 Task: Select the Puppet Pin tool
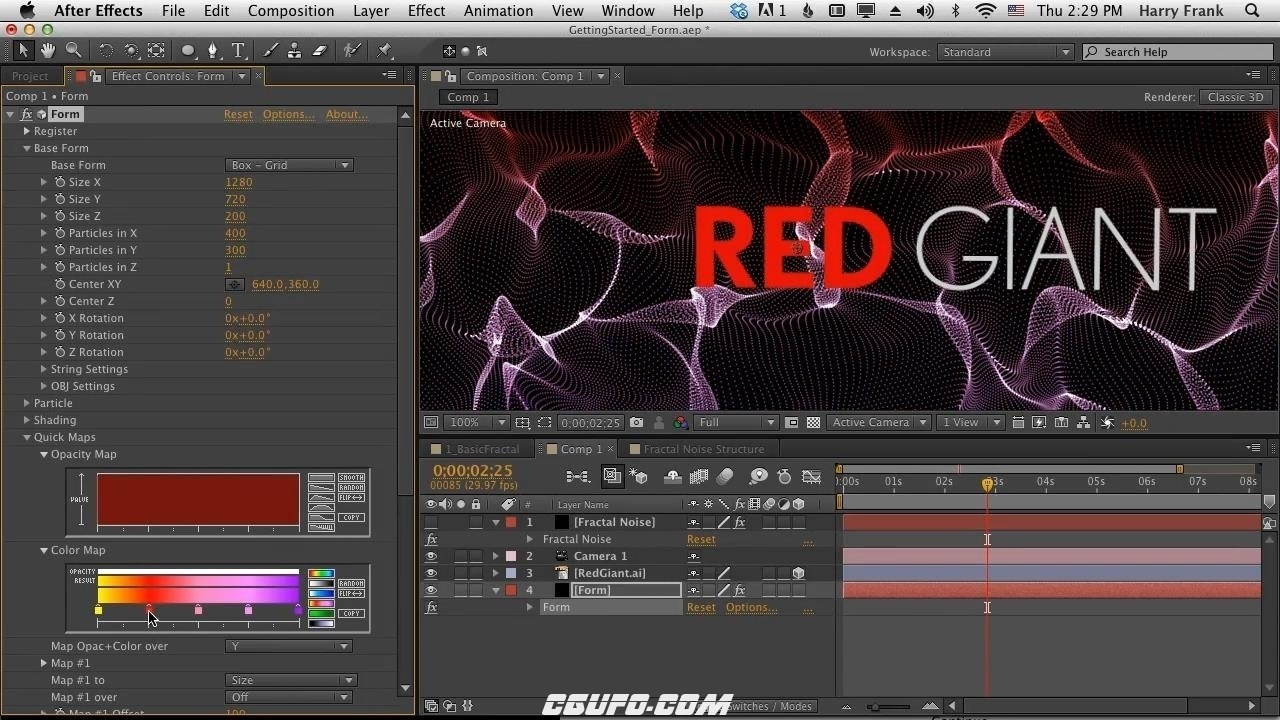[x=385, y=50]
